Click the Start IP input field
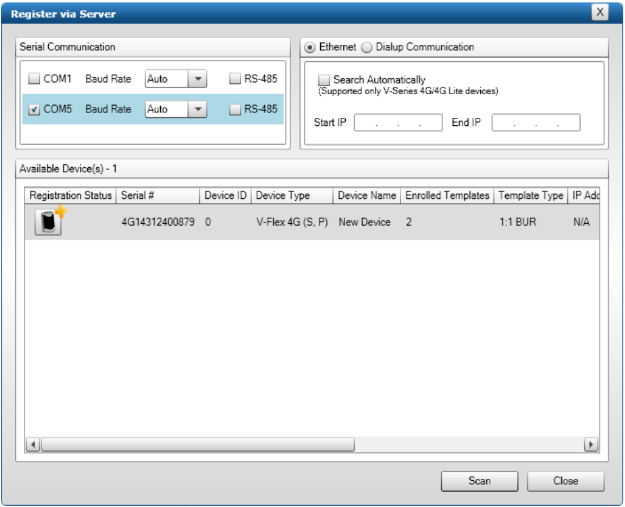The height and width of the screenshot is (507, 625). coord(398,123)
